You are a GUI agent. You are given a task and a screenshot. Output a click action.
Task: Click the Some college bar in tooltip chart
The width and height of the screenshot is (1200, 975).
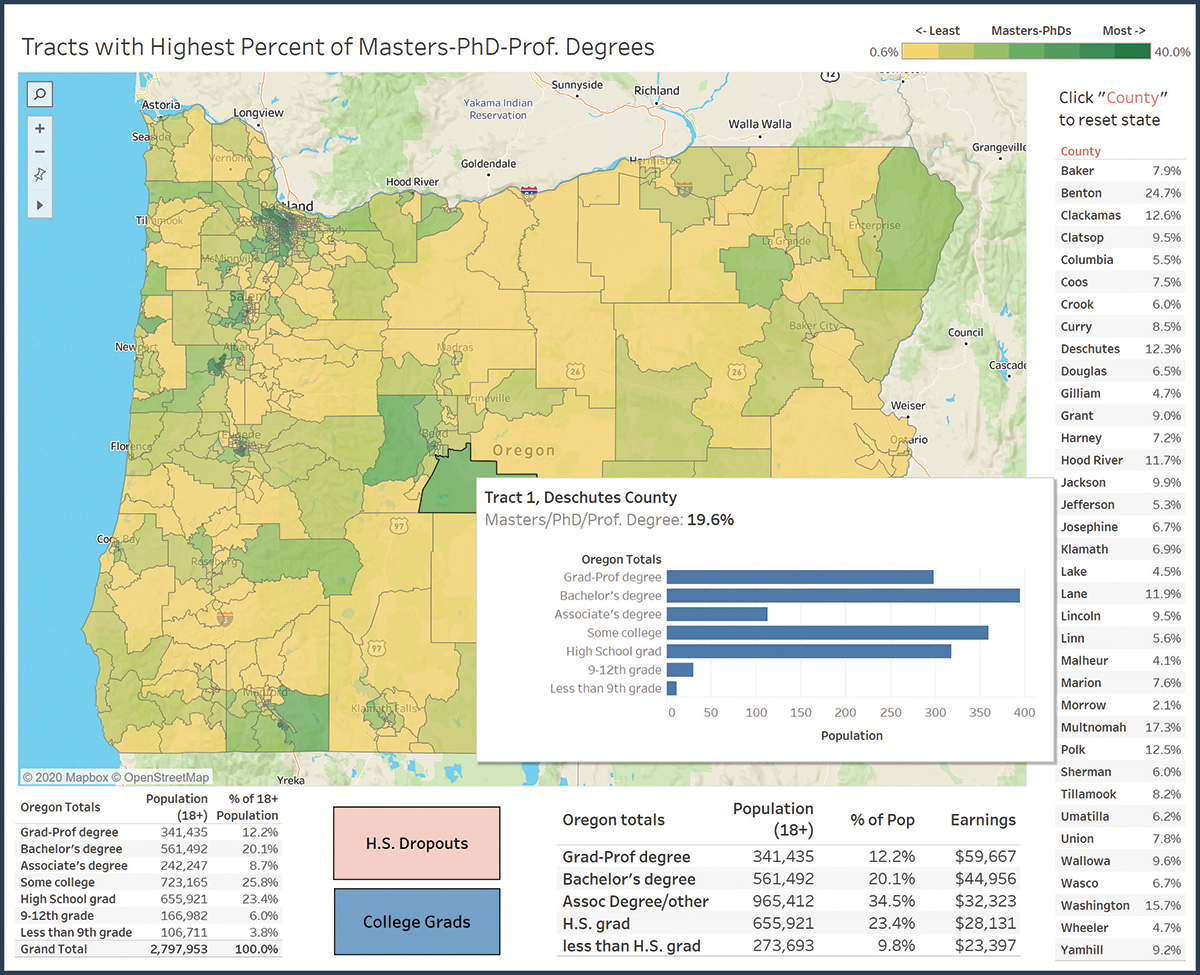coord(827,632)
